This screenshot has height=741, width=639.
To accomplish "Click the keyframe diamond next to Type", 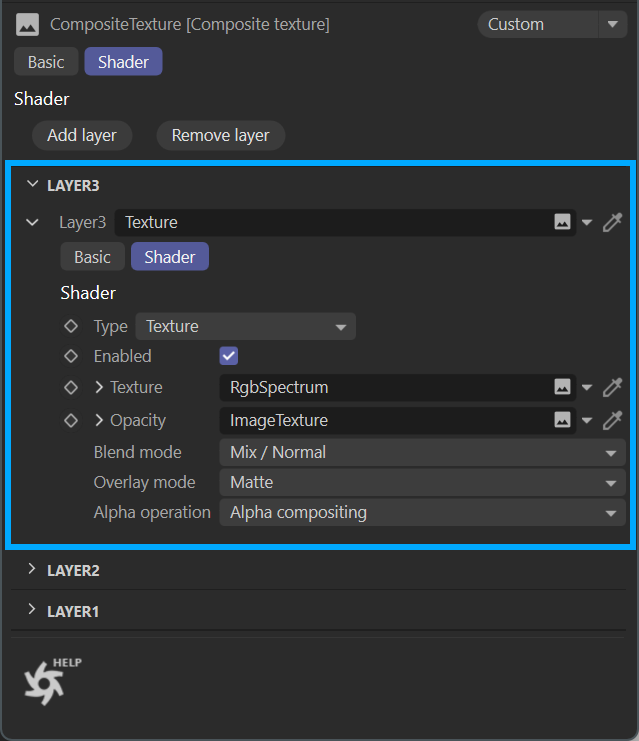I will [x=70, y=326].
